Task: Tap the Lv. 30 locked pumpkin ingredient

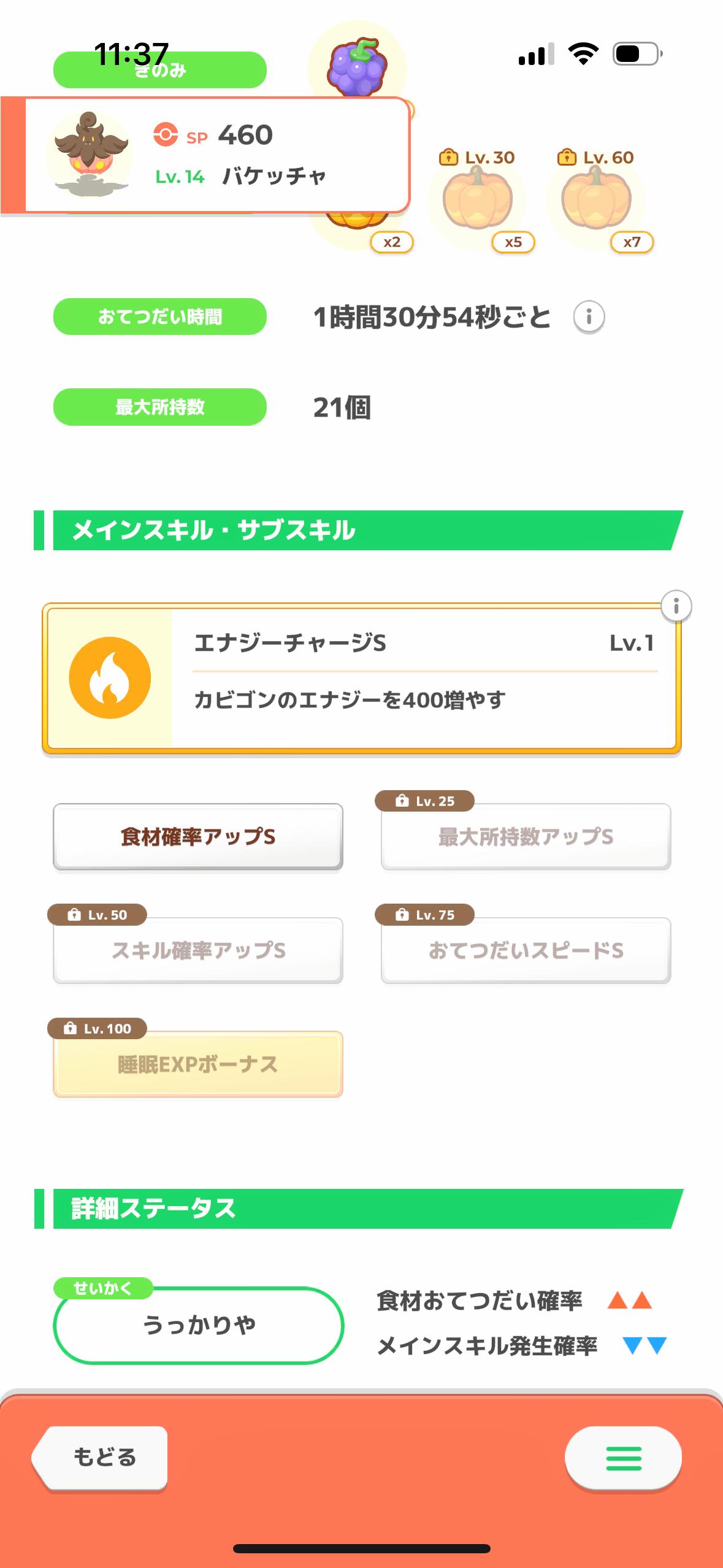Action: [478, 201]
